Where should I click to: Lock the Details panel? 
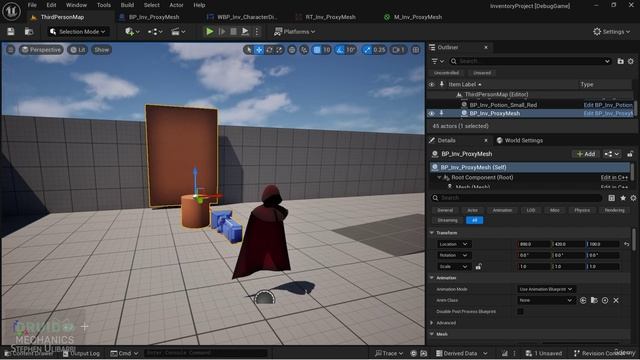coord(630,154)
